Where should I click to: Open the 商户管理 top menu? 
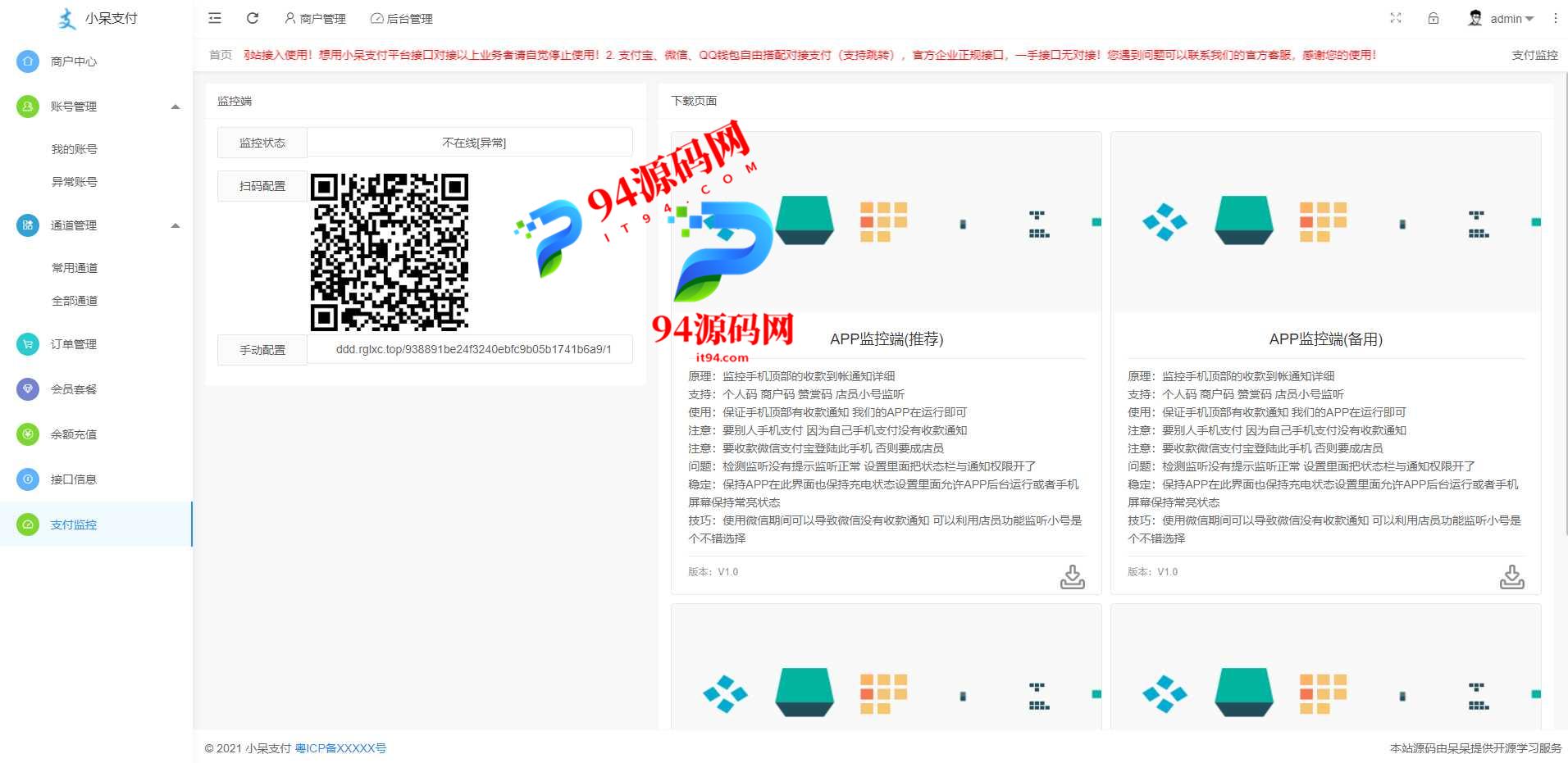click(x=315, y=18)
